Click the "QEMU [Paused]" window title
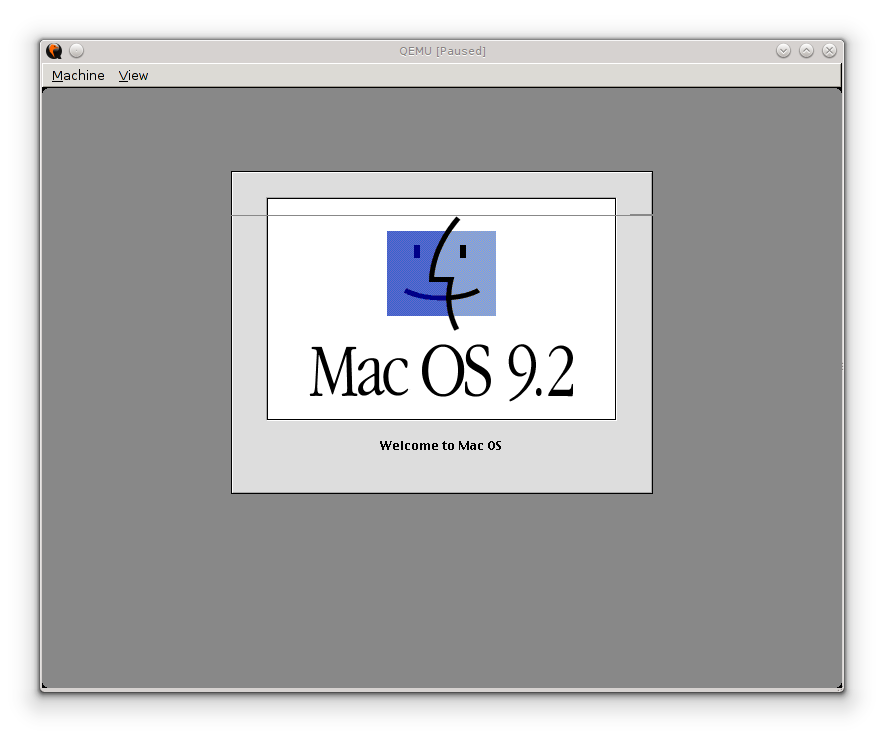Screen dimensions: 884x732 point(442,51)
